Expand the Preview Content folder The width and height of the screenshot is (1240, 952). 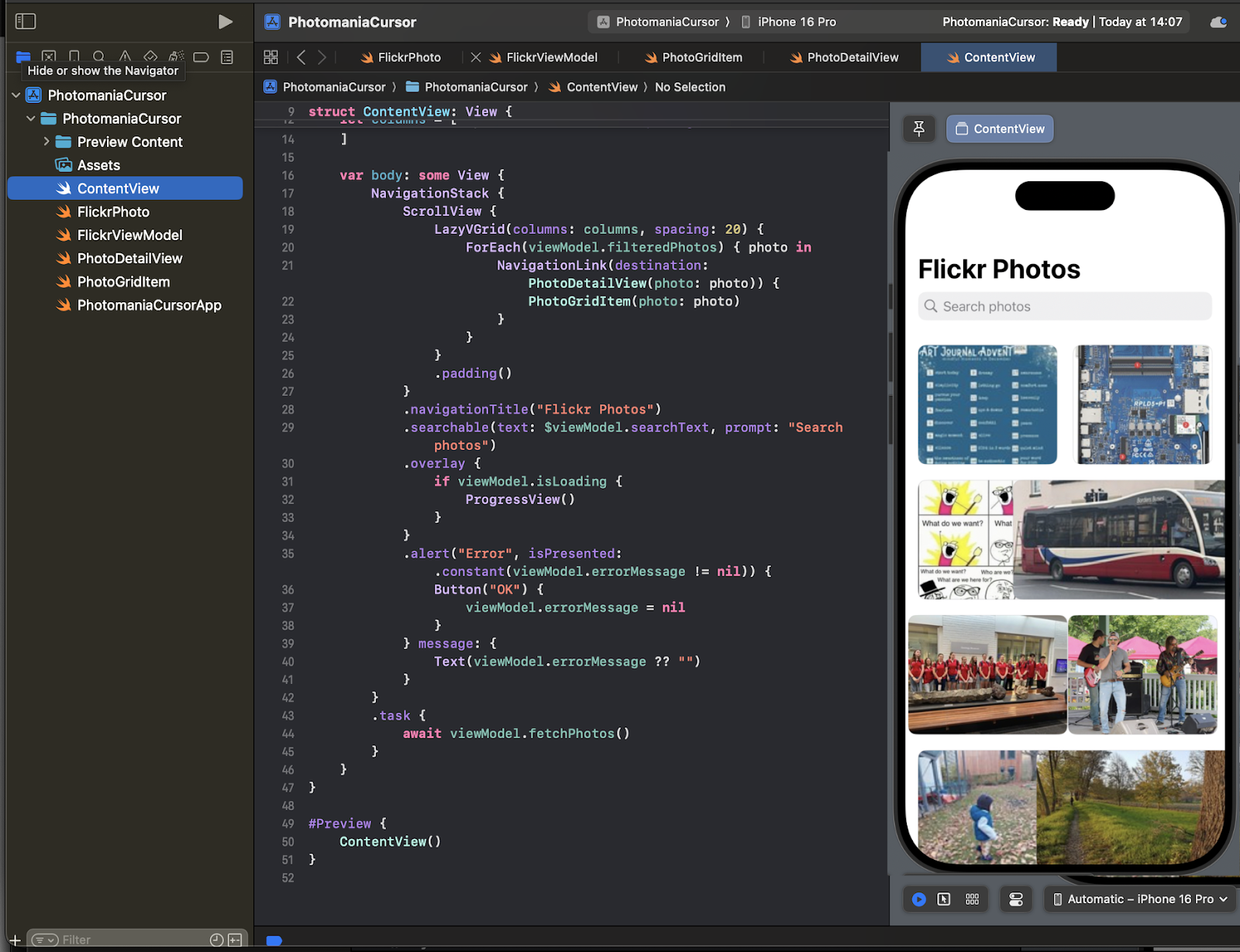[46, 142]
